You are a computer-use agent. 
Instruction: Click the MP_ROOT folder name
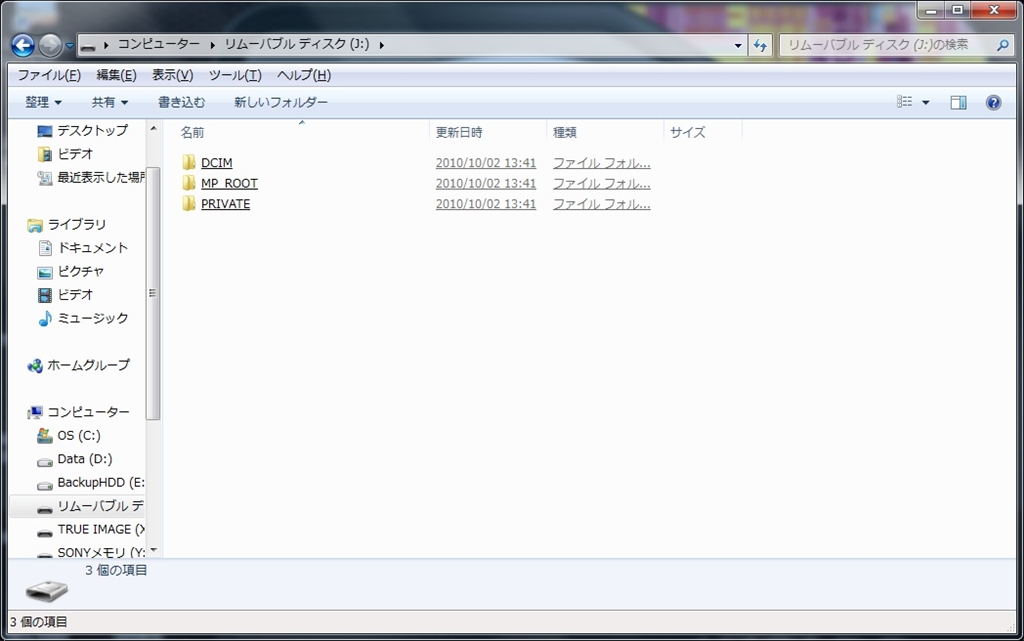tap(229, 183)
